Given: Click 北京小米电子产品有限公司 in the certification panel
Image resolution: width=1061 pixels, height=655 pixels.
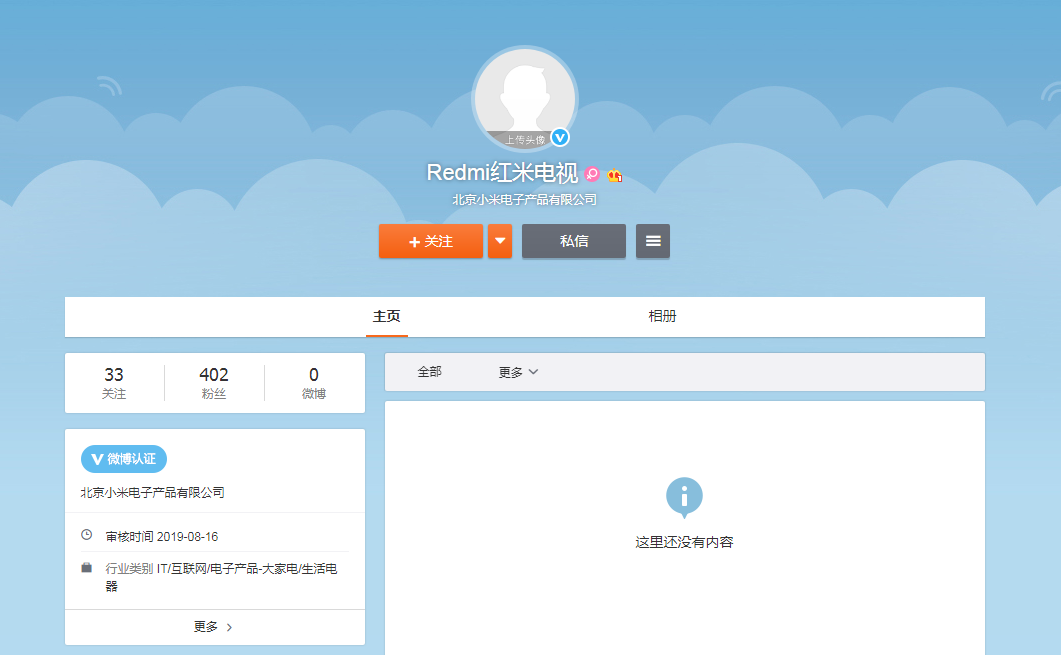Looking at the screenshot, I should 152,493.
